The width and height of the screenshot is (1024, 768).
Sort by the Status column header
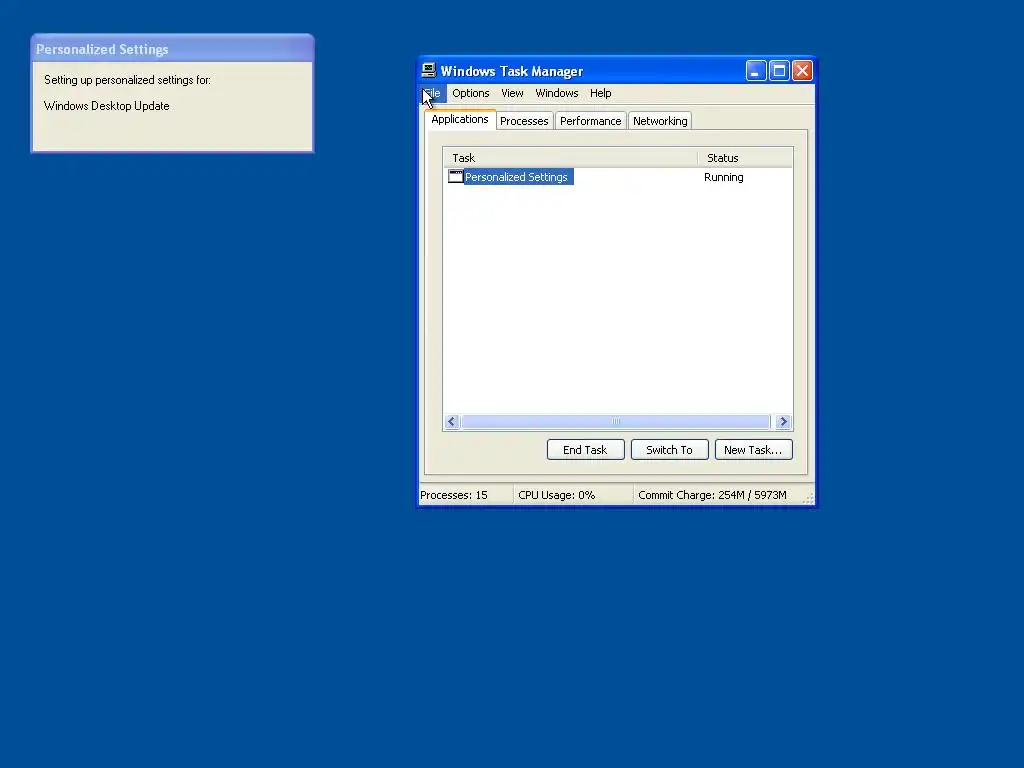point(744,158)
